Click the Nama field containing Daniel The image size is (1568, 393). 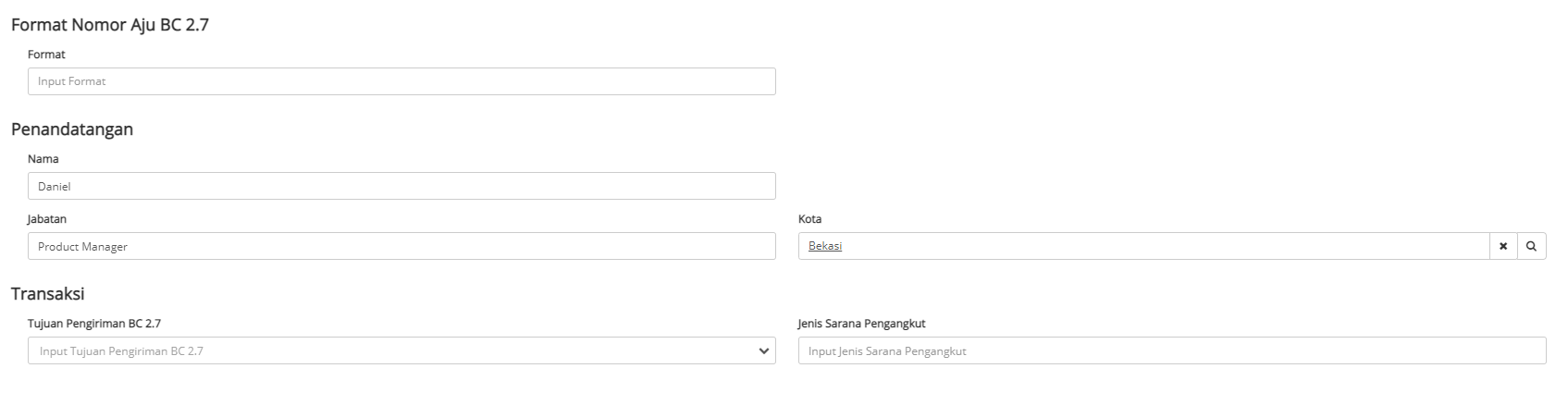pos(401,186)
